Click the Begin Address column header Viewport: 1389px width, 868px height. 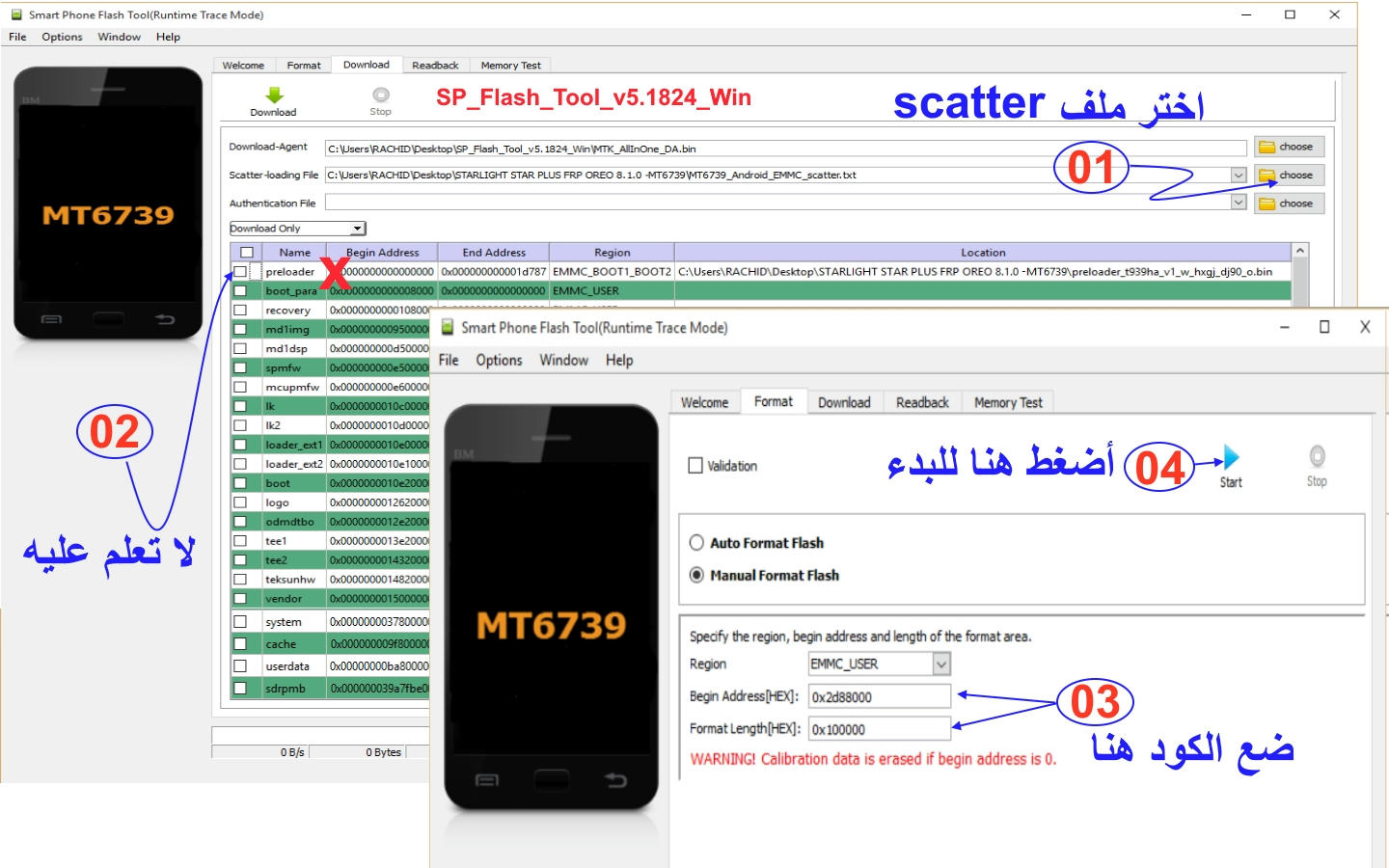click(383, 253)
